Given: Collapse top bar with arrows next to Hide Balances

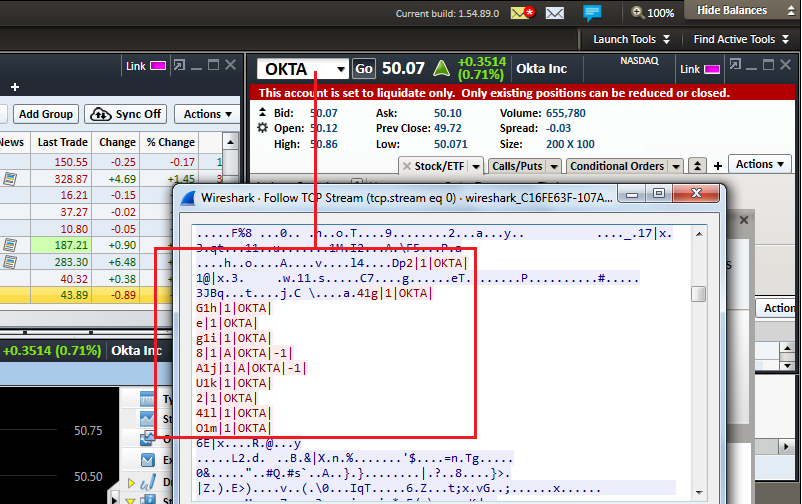Looking at the screenshot, I should (x=791, y=11).
